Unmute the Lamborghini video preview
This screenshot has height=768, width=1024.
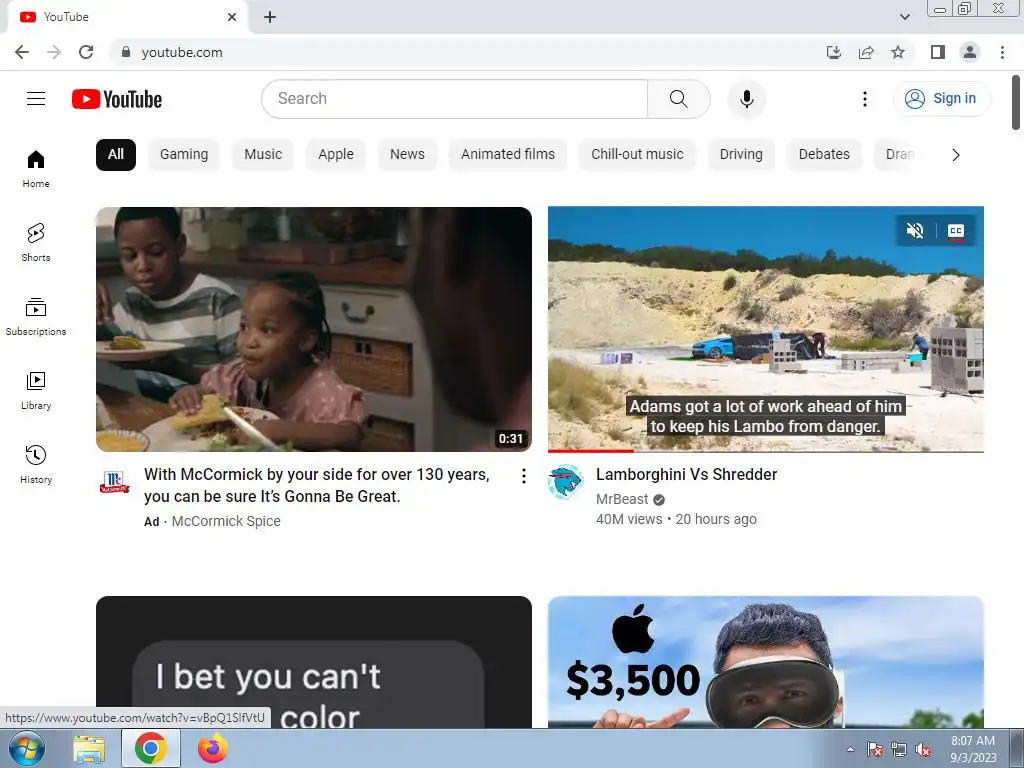915,231
